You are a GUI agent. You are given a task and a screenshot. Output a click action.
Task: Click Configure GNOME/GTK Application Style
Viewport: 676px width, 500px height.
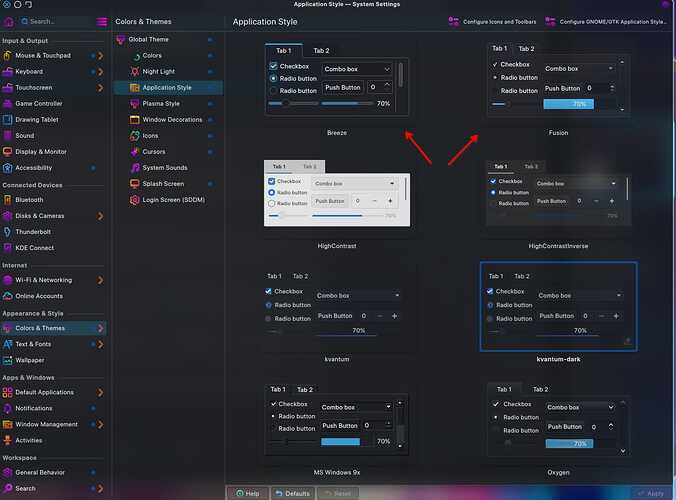606,22
